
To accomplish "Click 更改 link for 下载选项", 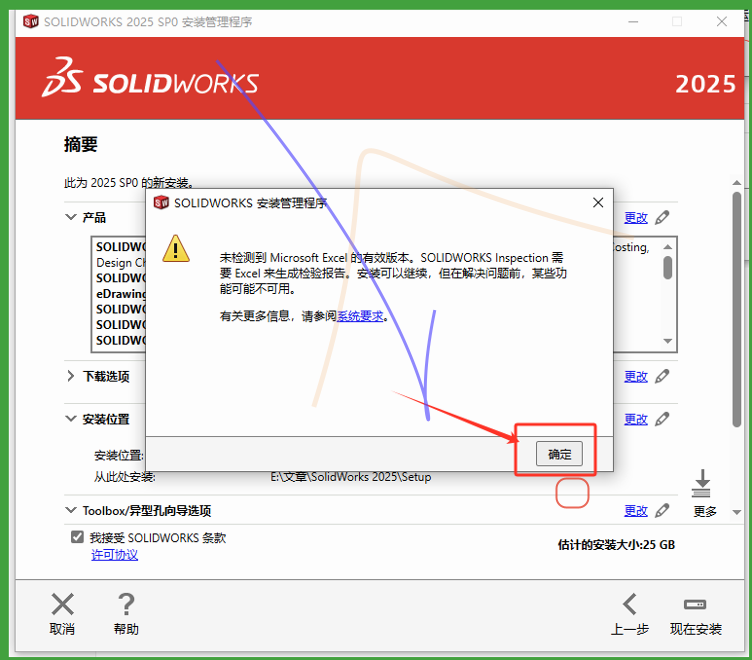I will pos(635,377).
